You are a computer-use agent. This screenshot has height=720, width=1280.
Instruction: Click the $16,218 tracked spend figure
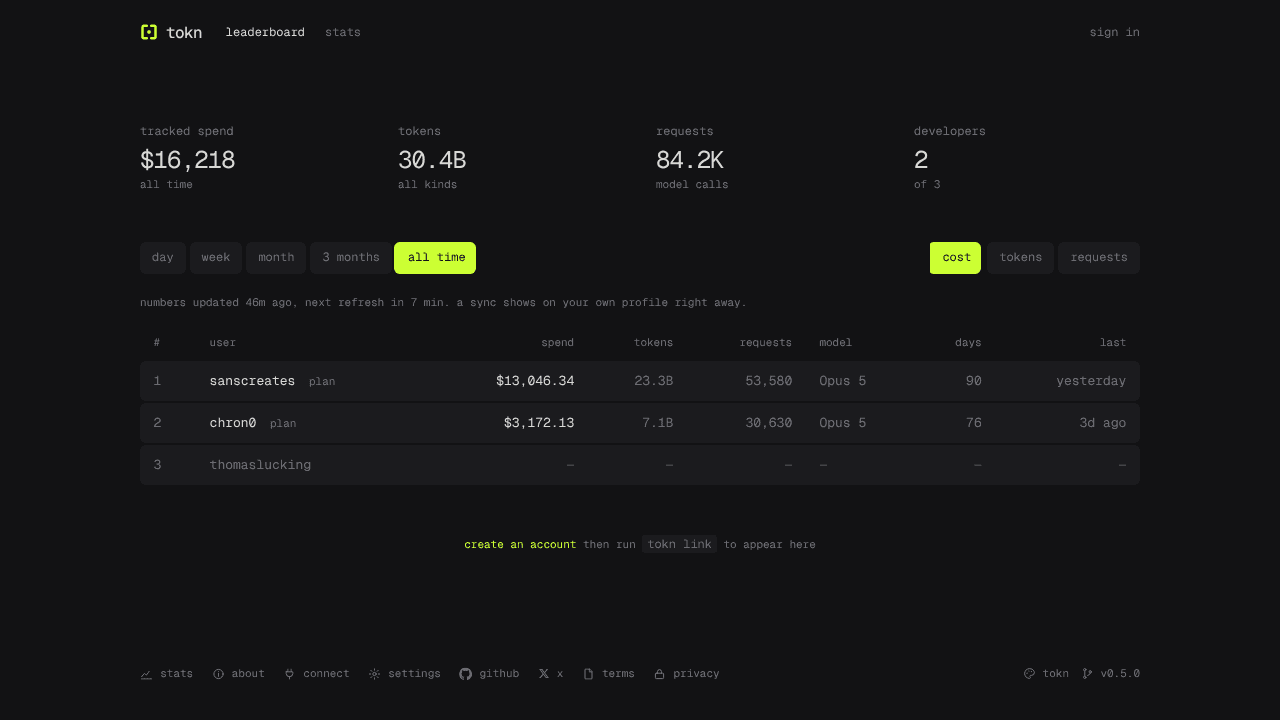(x=187, y=160)
